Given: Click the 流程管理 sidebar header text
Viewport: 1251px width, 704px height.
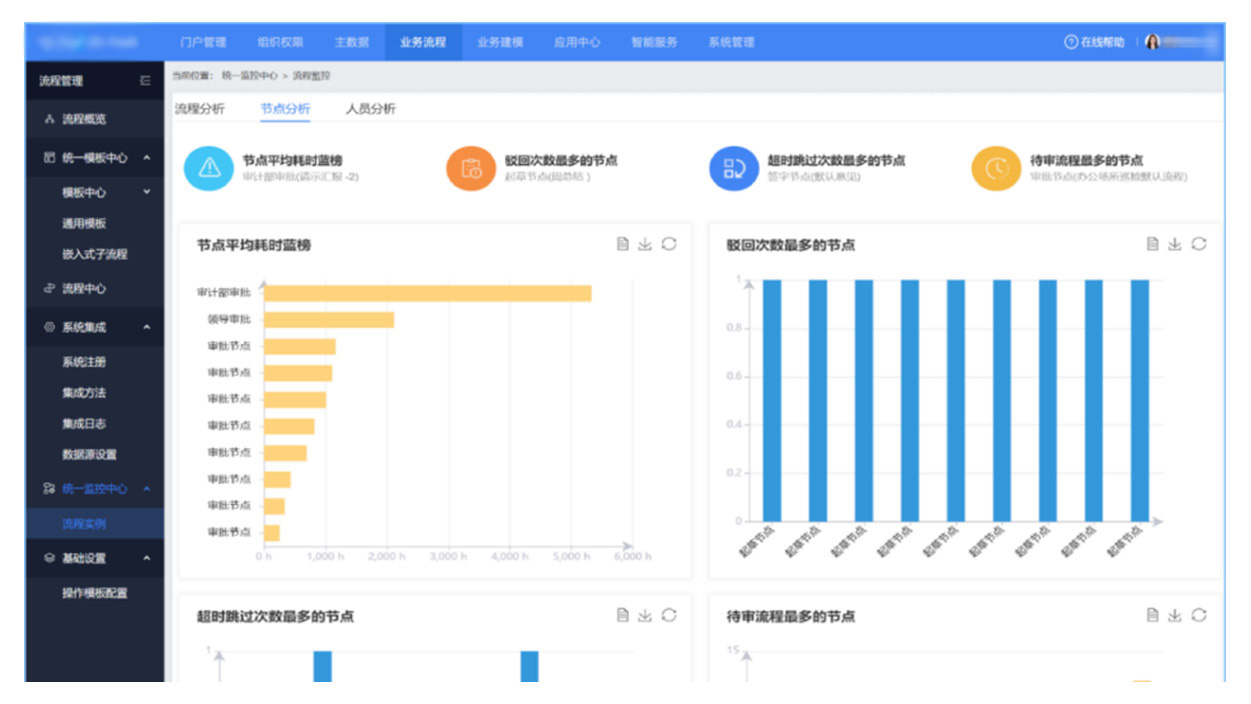Looking at the screenshot, I should [61, 81].
